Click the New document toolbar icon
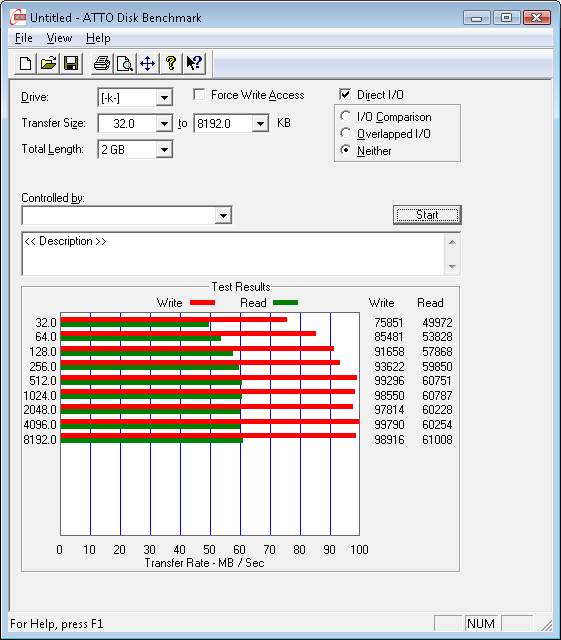The height and width of the screenshot is (640, 561). pos(25,64)
